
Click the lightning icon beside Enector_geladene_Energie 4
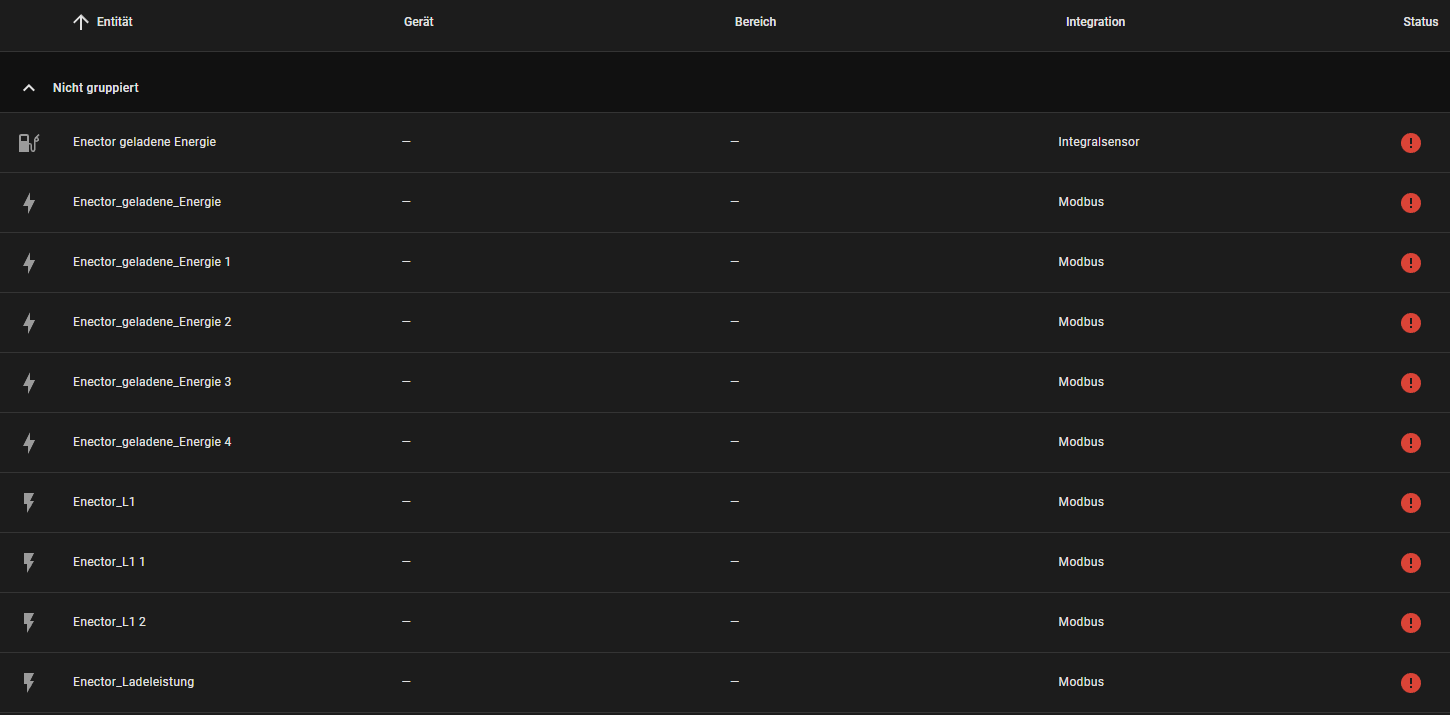29,443
